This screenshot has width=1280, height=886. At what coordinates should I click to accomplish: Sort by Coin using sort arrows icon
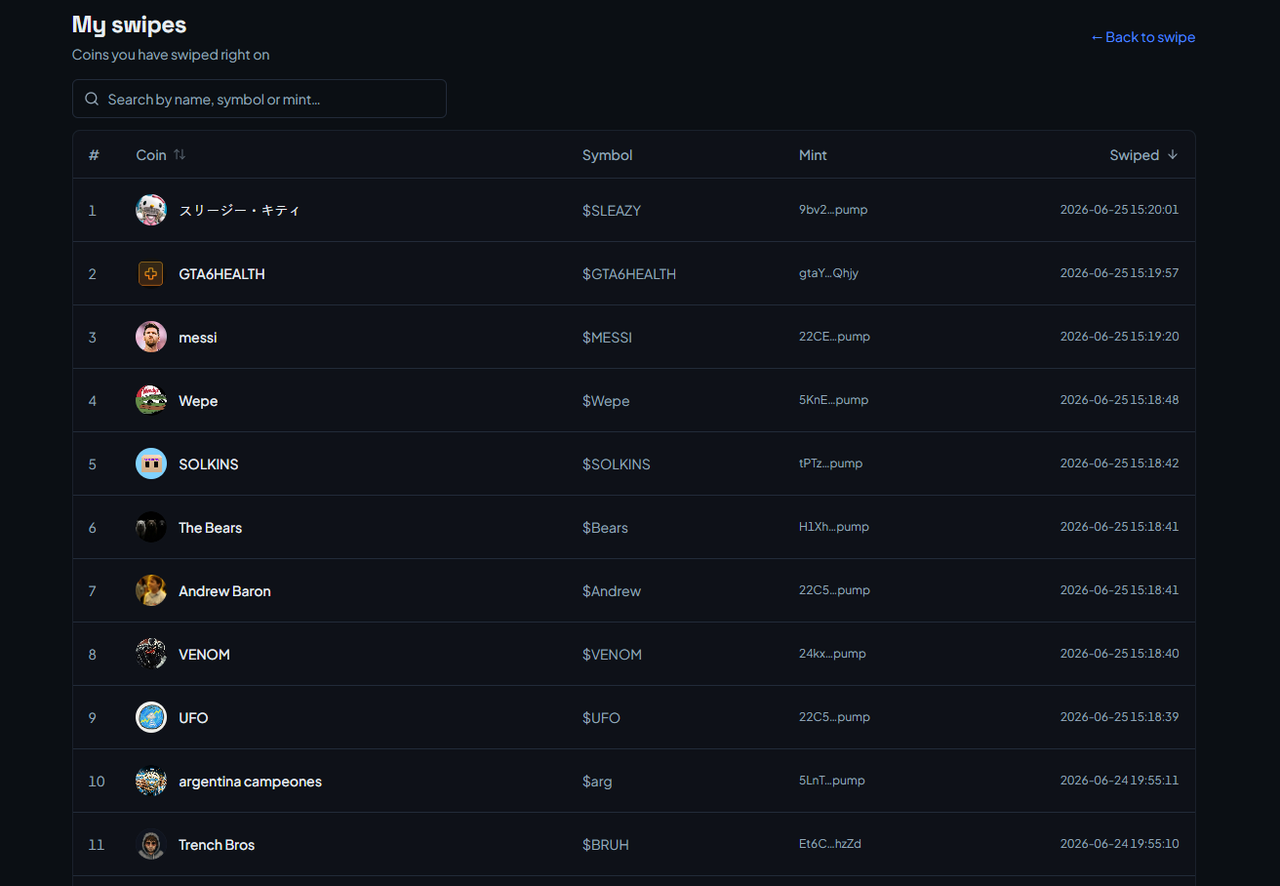point(179,155)
